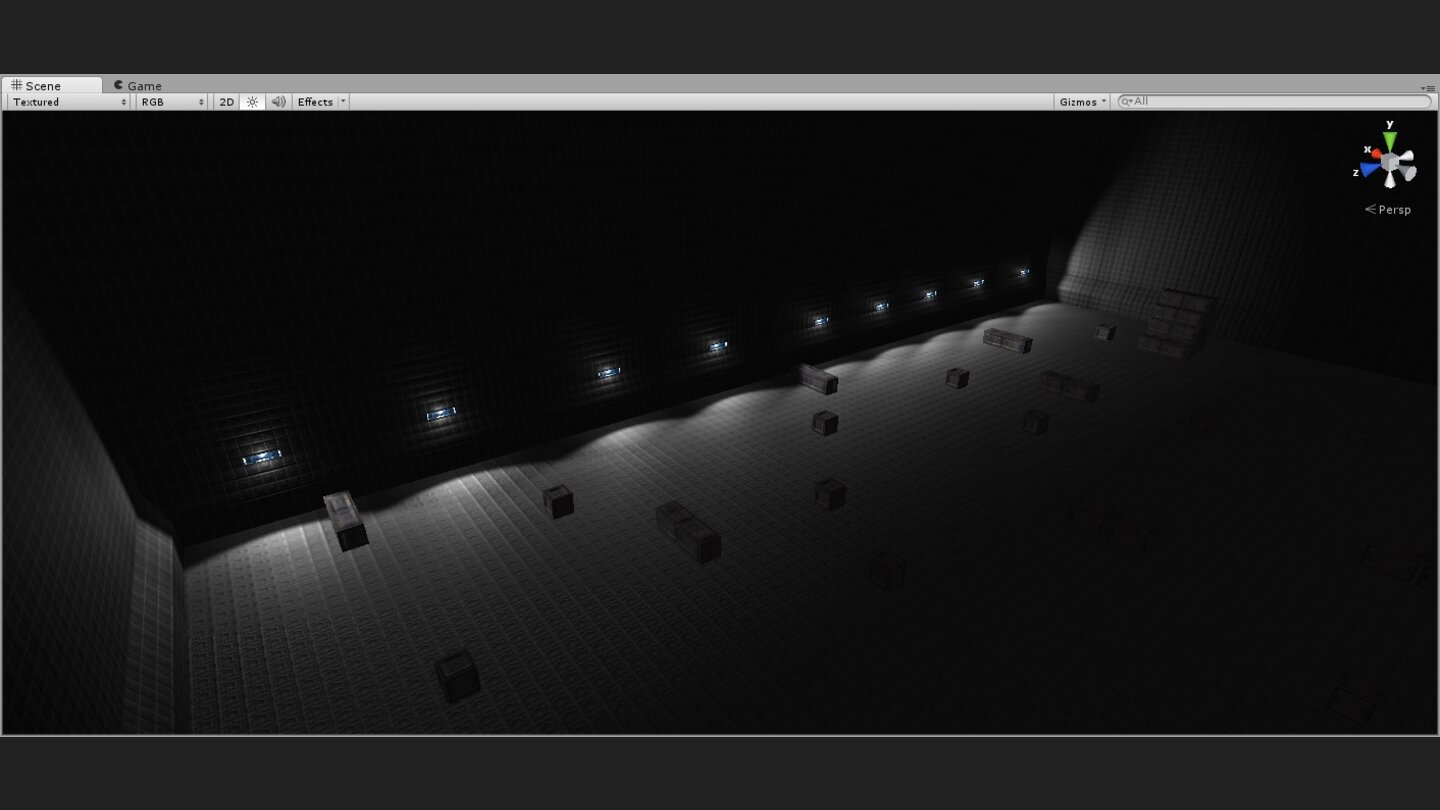1440x810 pixels.
Task: Click the gizmo center cube
Action: 1390,163
